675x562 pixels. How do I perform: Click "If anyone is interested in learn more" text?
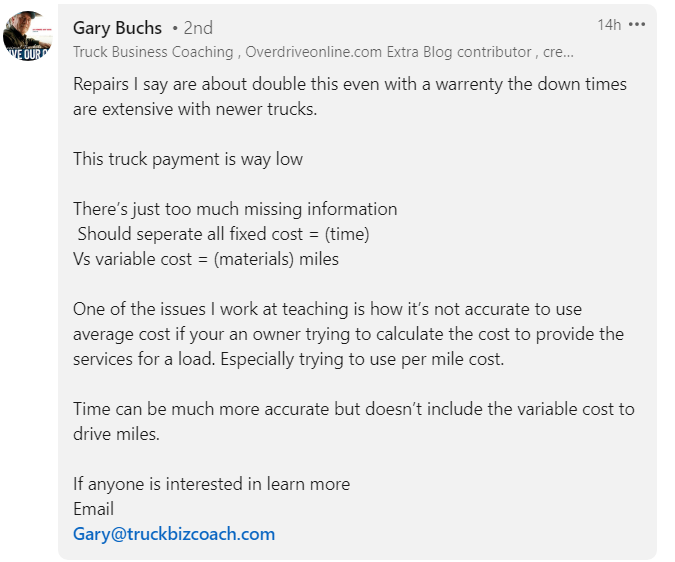coord(211,484)
